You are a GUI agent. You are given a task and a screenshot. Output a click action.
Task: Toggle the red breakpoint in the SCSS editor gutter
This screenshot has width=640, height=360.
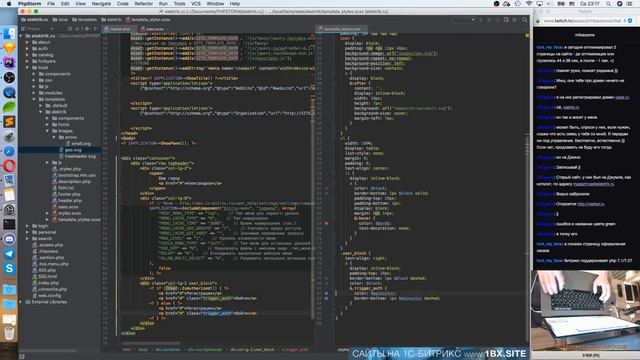coord(326,223)
